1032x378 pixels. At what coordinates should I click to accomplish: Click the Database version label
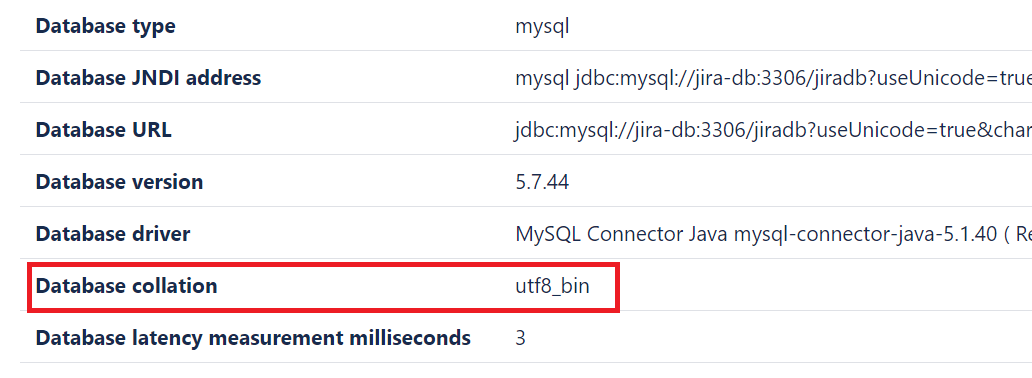119,182
